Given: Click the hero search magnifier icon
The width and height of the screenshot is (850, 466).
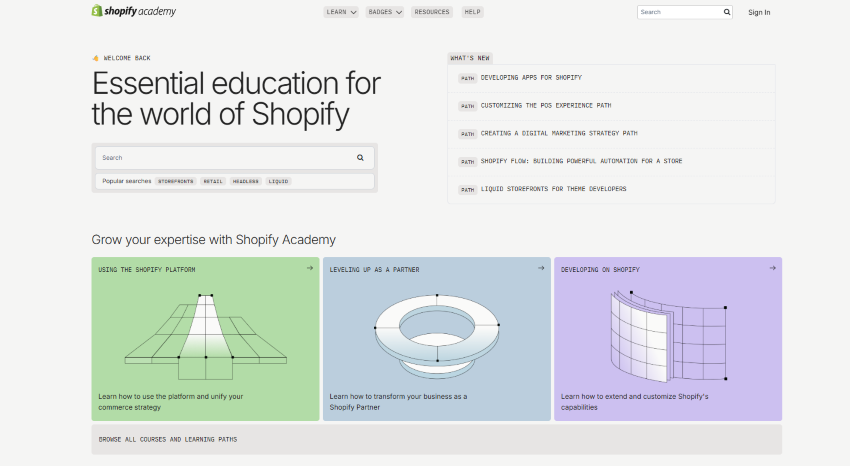Looking at the screenshot, I should [x=360, y=158].
